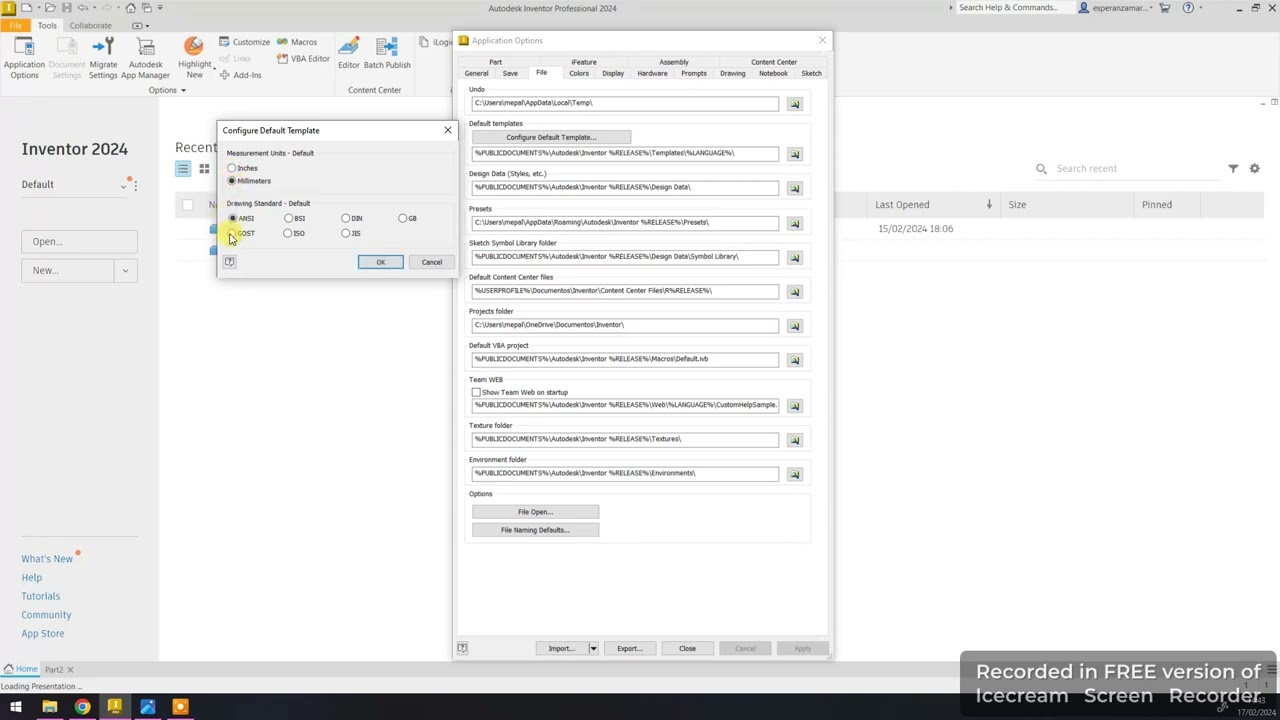Open Macros command

point(296,42)
